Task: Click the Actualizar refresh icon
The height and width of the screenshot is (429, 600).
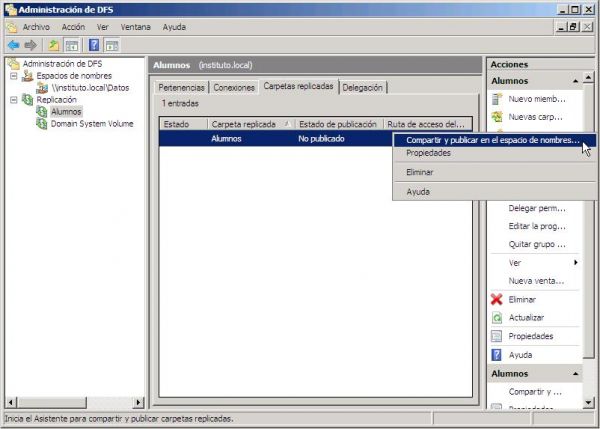Action: tap(496, 318)
